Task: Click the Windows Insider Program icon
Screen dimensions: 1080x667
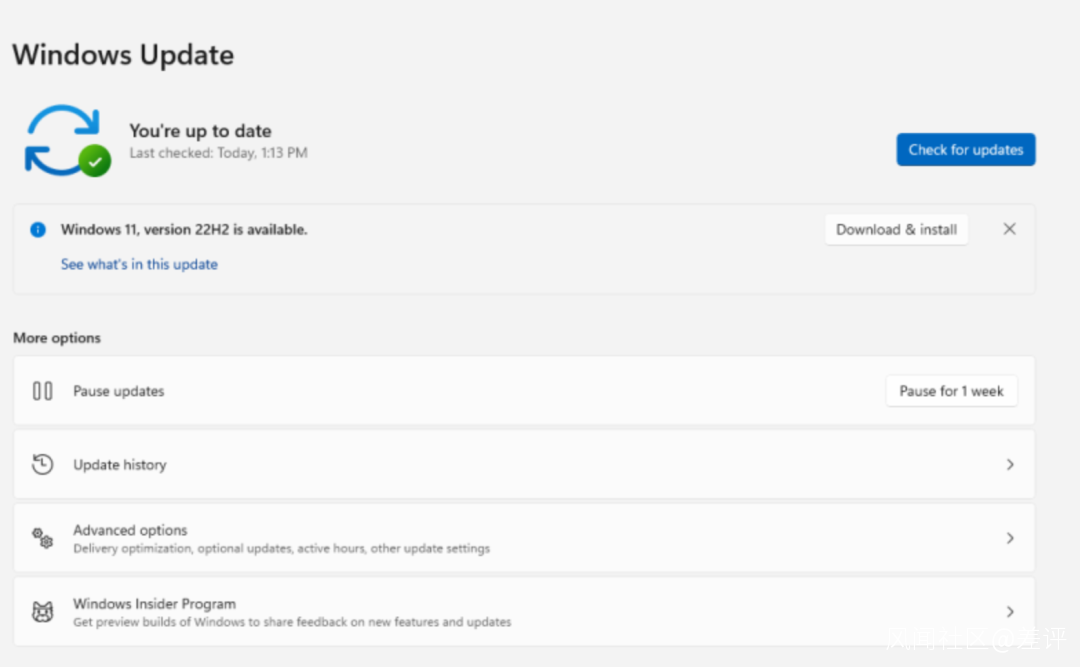Action: 42,611
